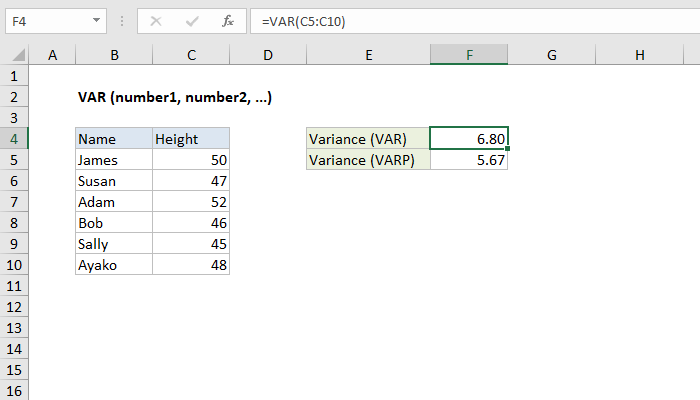Select column E header
Viewport: 700px width, 400px height.
click(368, 55)
